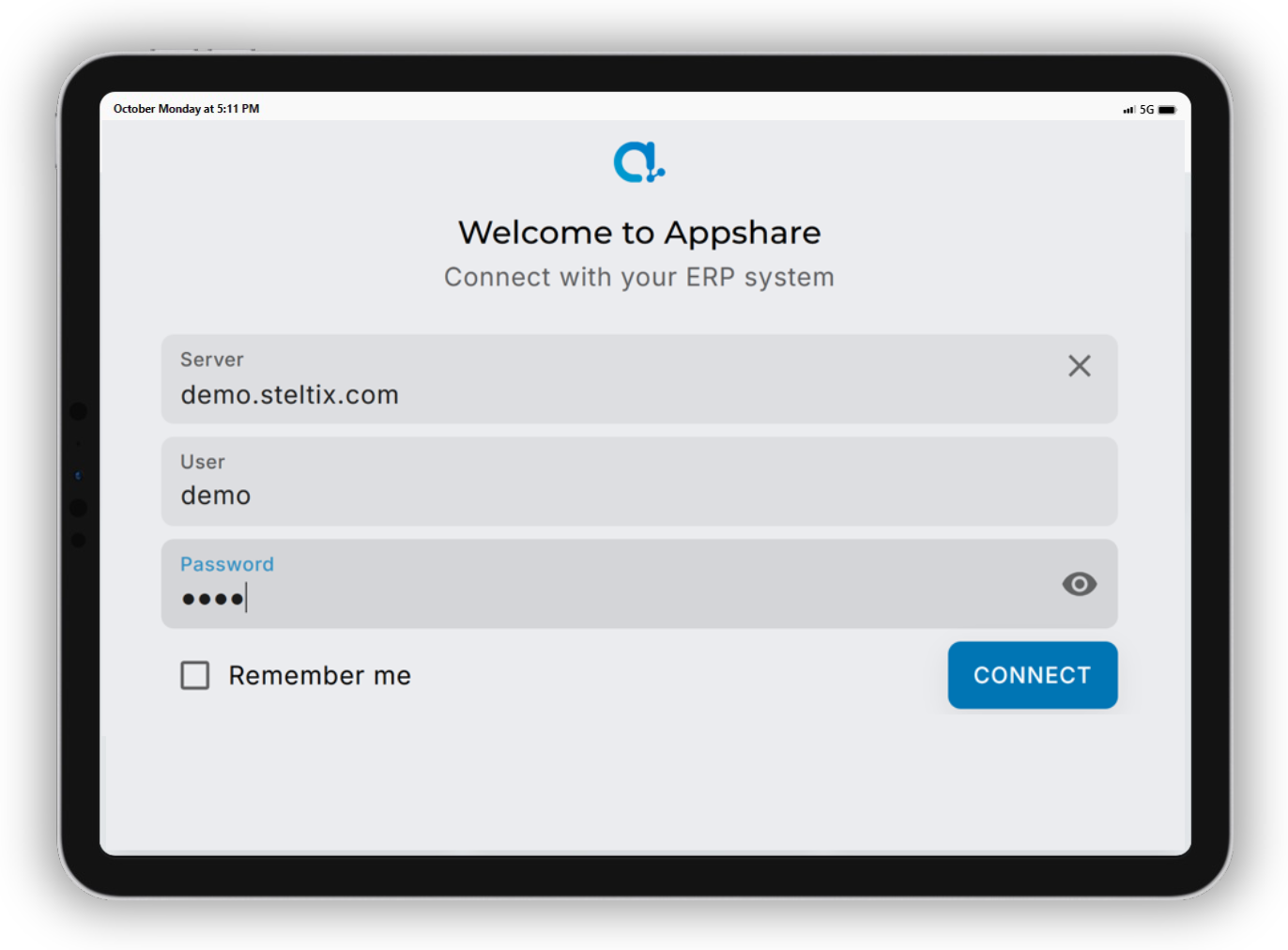The width and height of the screenshot is (1288, 950).
Task: Click the cellular signal bars icon
Action: (1129, 109)
